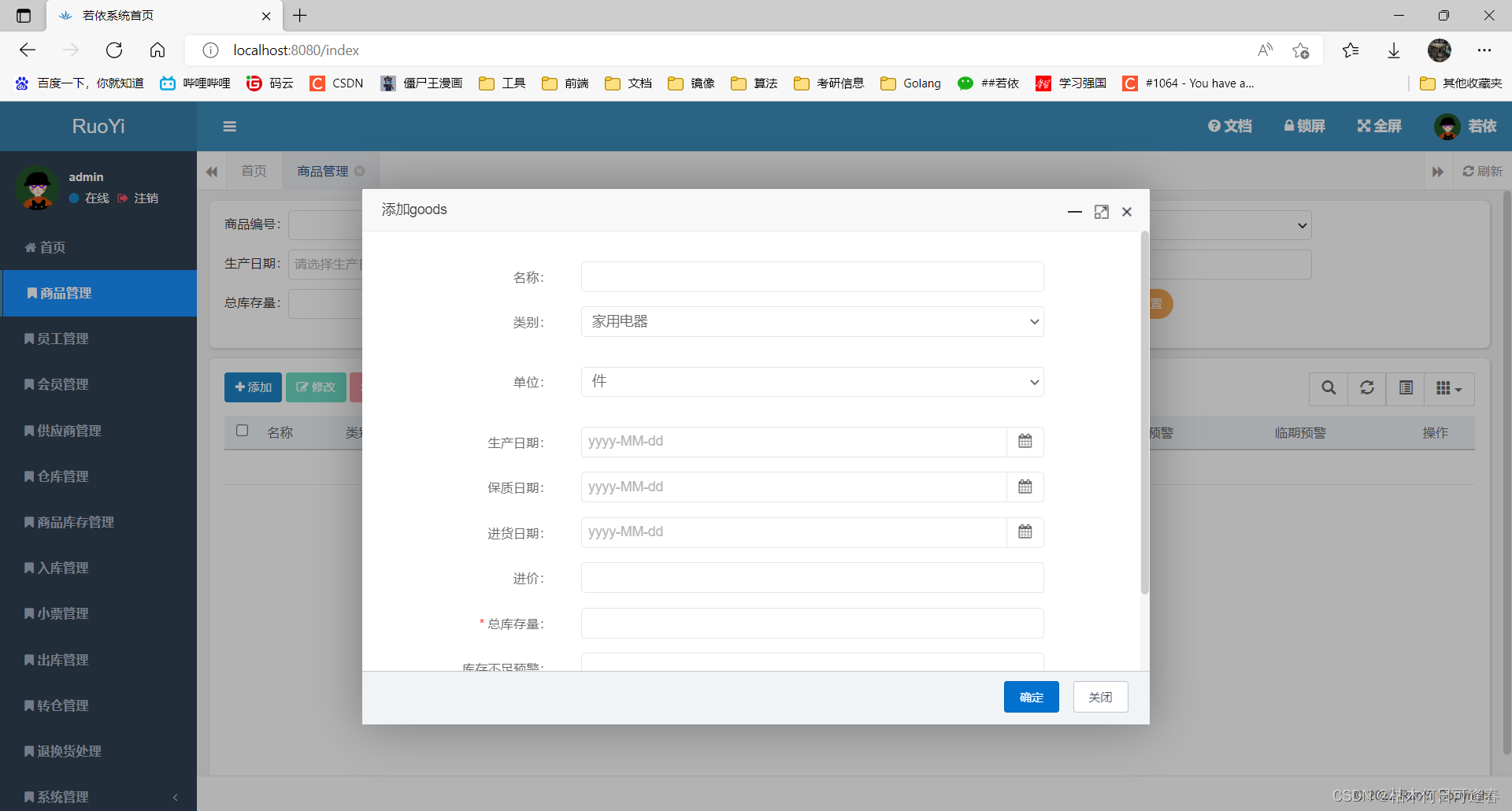This screenshot has width=1512, height=811.
Task: Click the 生产日期 date input in dialog
Action: tap(794, 442)
